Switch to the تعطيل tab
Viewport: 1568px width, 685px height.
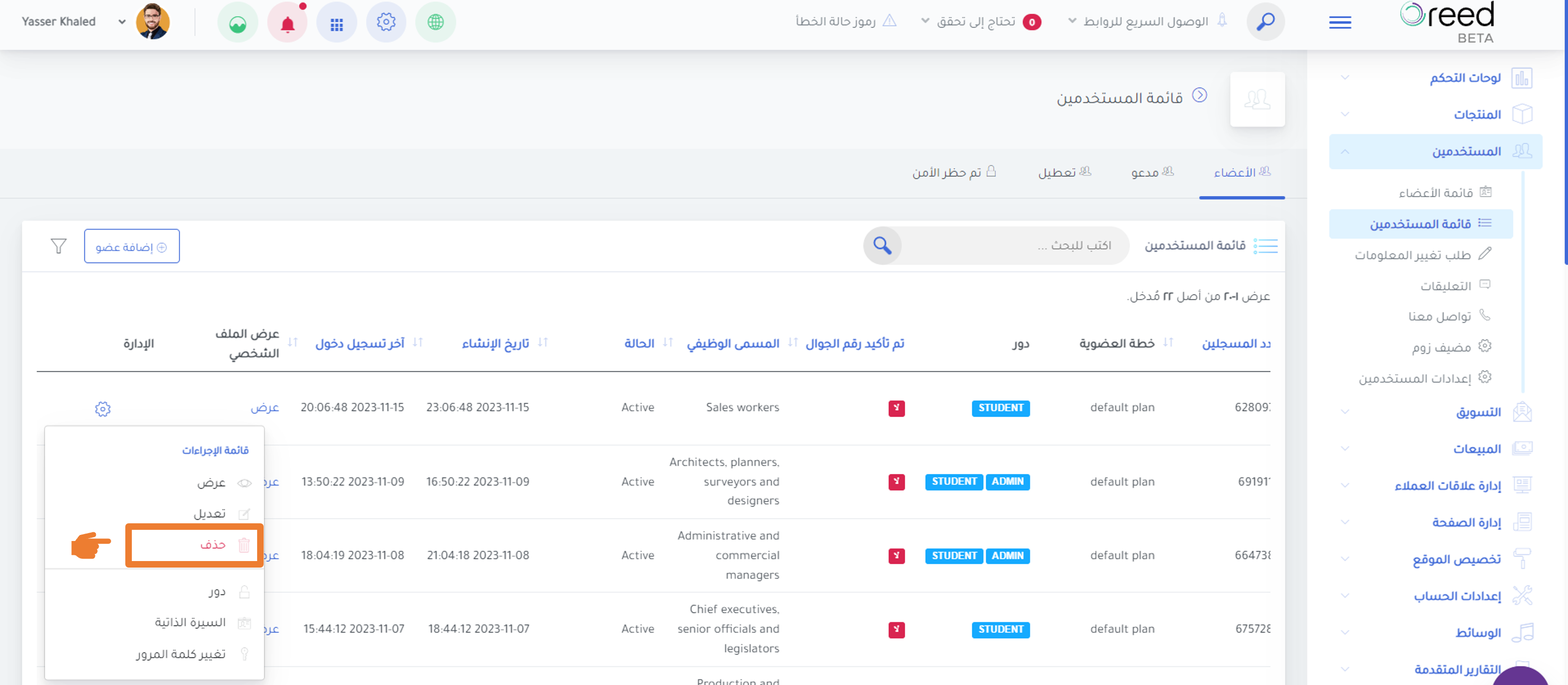[1064, 173]
